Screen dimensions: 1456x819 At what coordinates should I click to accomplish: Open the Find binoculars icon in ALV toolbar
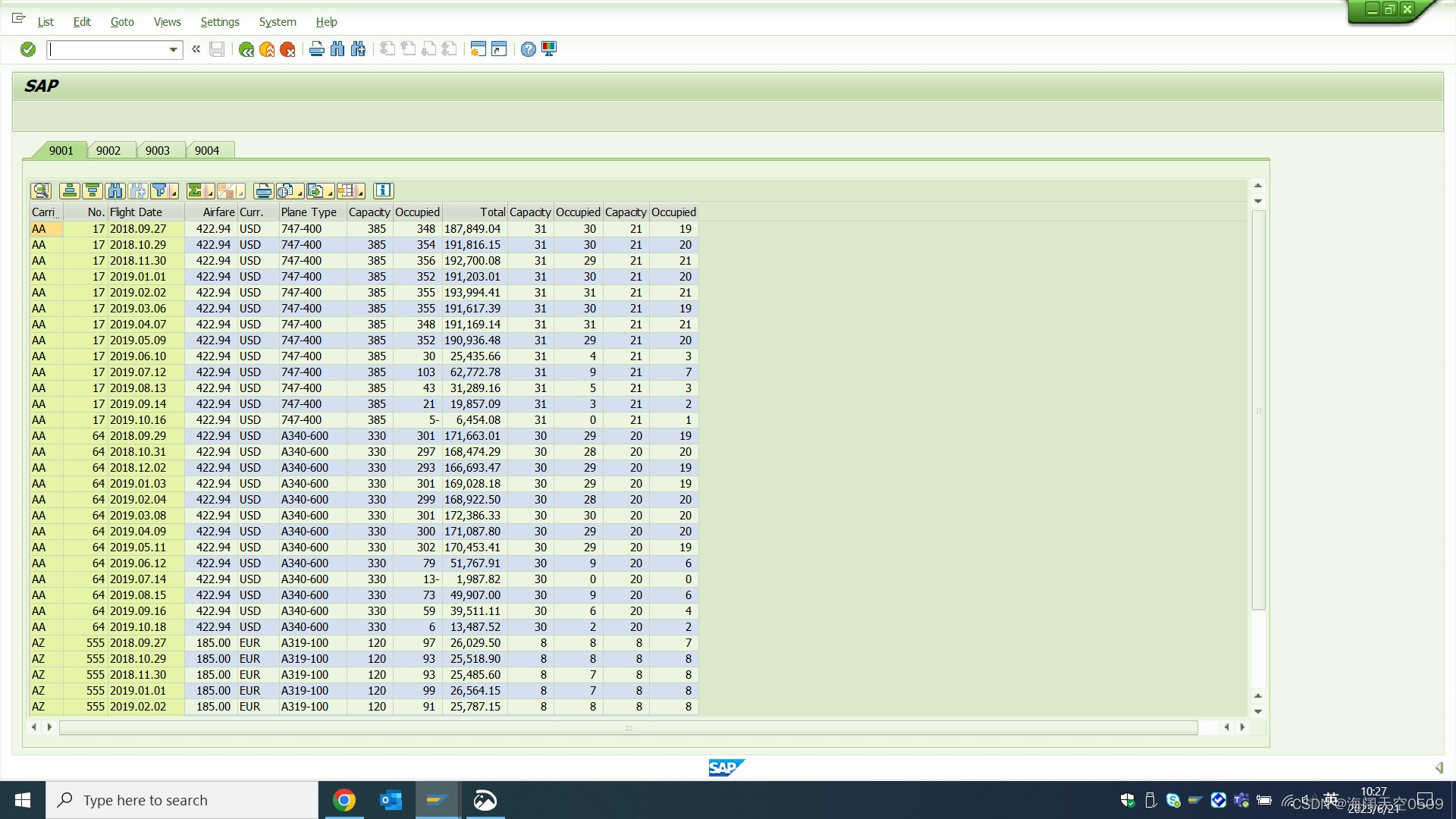114,190
